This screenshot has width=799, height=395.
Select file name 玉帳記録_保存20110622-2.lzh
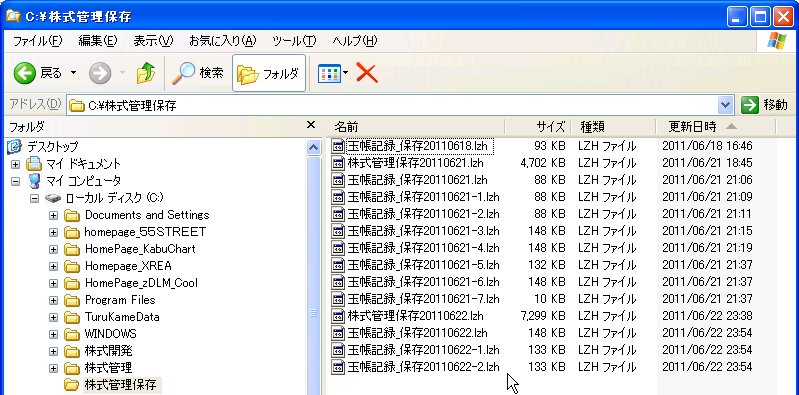pyautogui.click(x=423, y=367)
